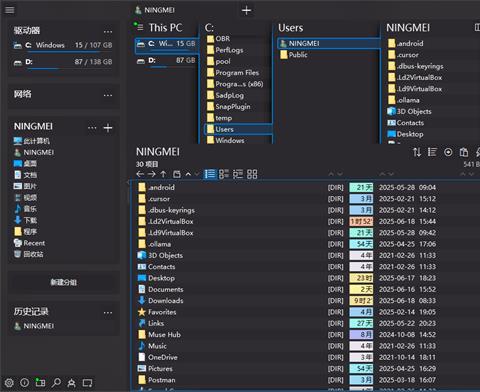Click the 8月 age tag on Muse Hub row
The height and width of the screenshot is (392, 480).
pos(361,335)
